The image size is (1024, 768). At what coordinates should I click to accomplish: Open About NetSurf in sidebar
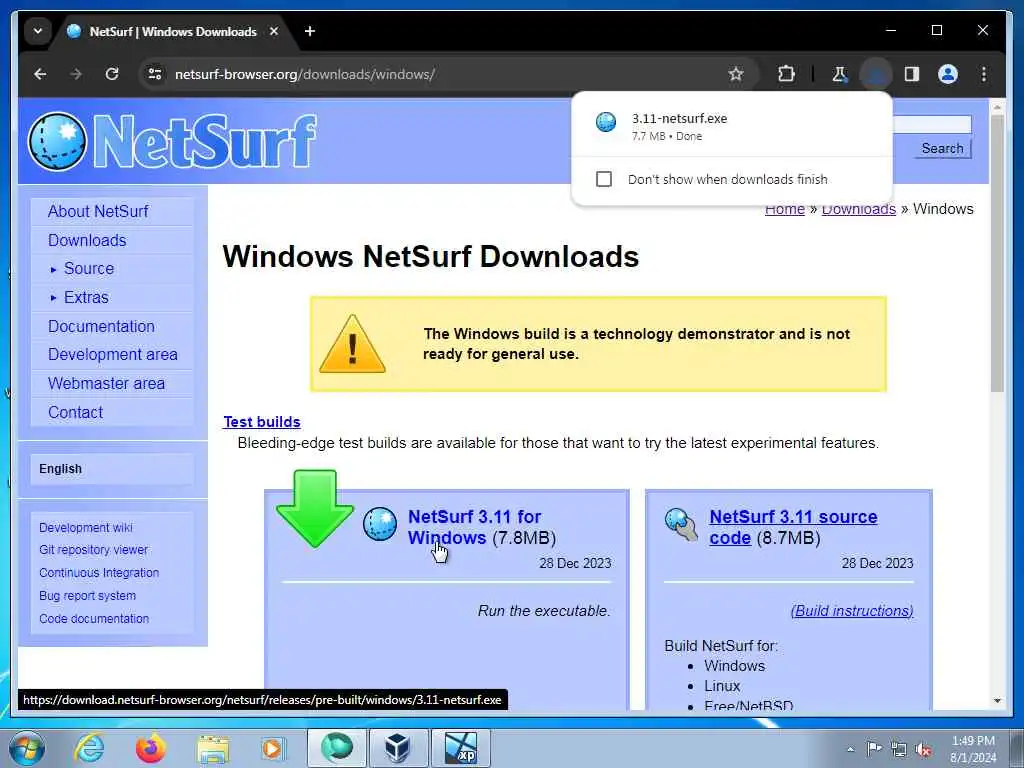(x=98, y=212)
